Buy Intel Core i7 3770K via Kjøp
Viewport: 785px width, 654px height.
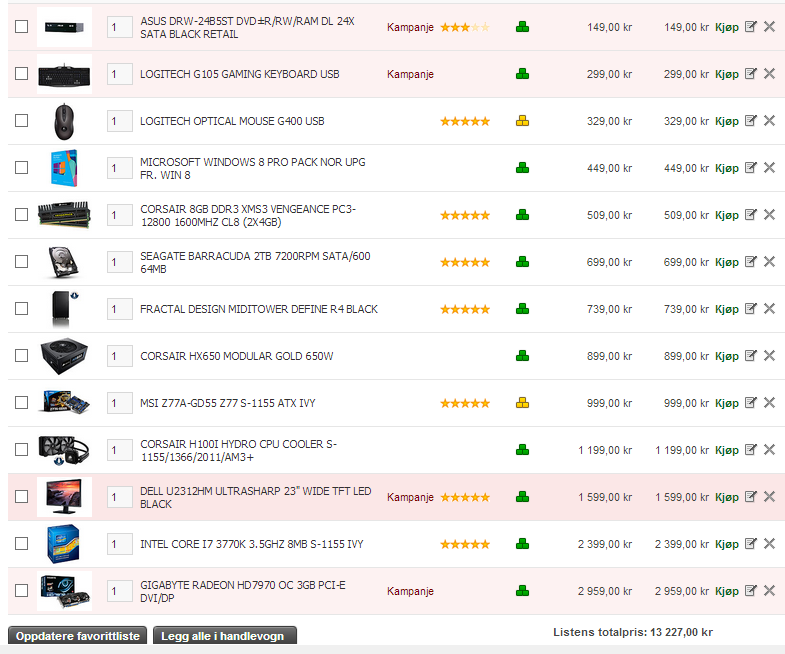tap(727, 544)
